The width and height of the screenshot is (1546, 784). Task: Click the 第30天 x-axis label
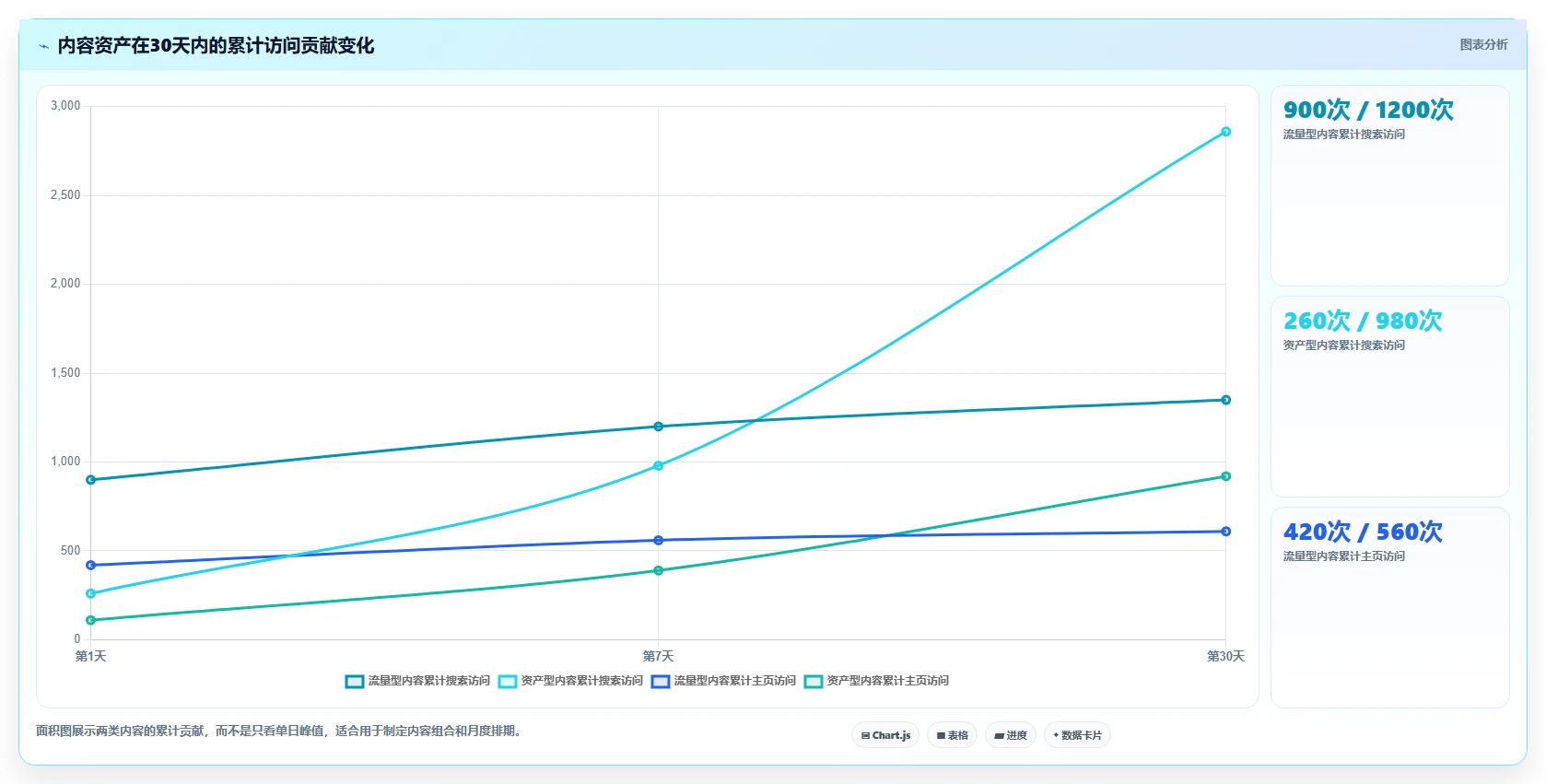pyautogui.click(x=1225, y=656)
